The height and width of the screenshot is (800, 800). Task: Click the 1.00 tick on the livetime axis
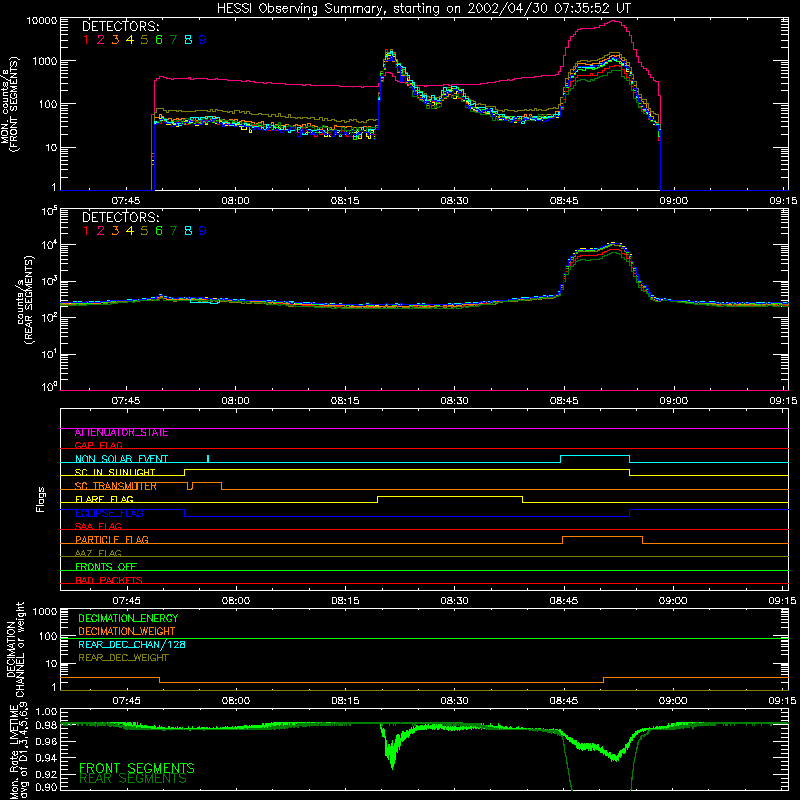click(46, 712)
